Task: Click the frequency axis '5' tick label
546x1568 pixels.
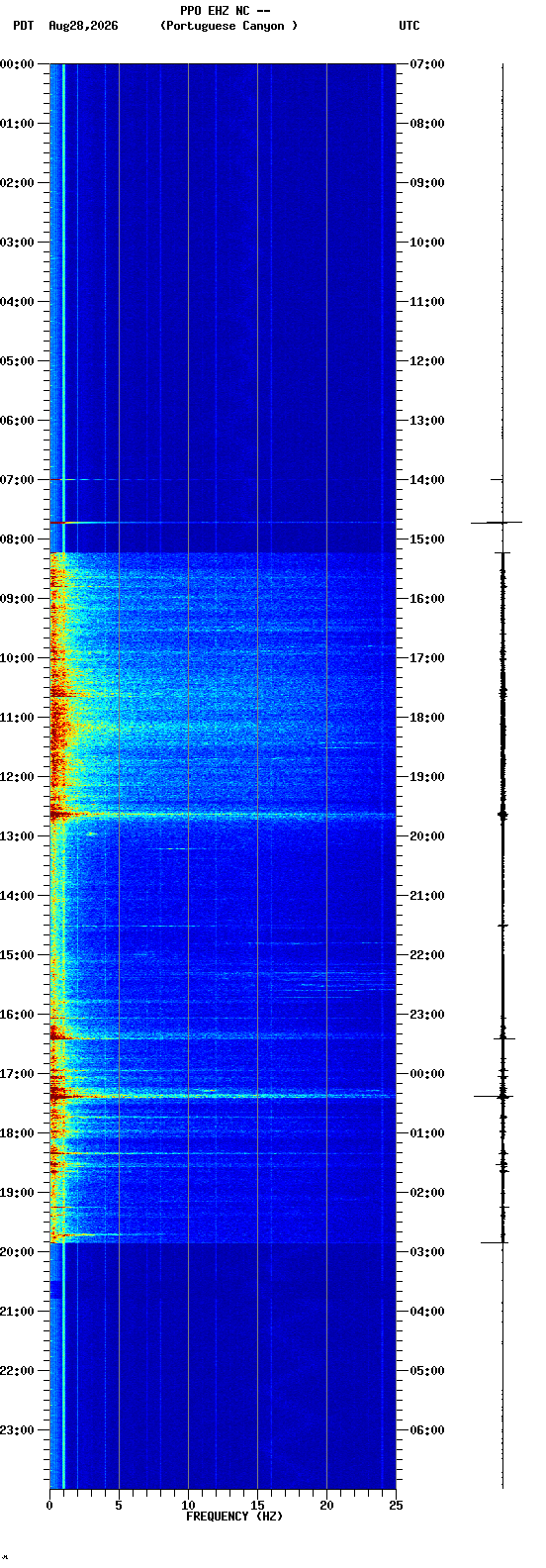Action: (119, 1506)
